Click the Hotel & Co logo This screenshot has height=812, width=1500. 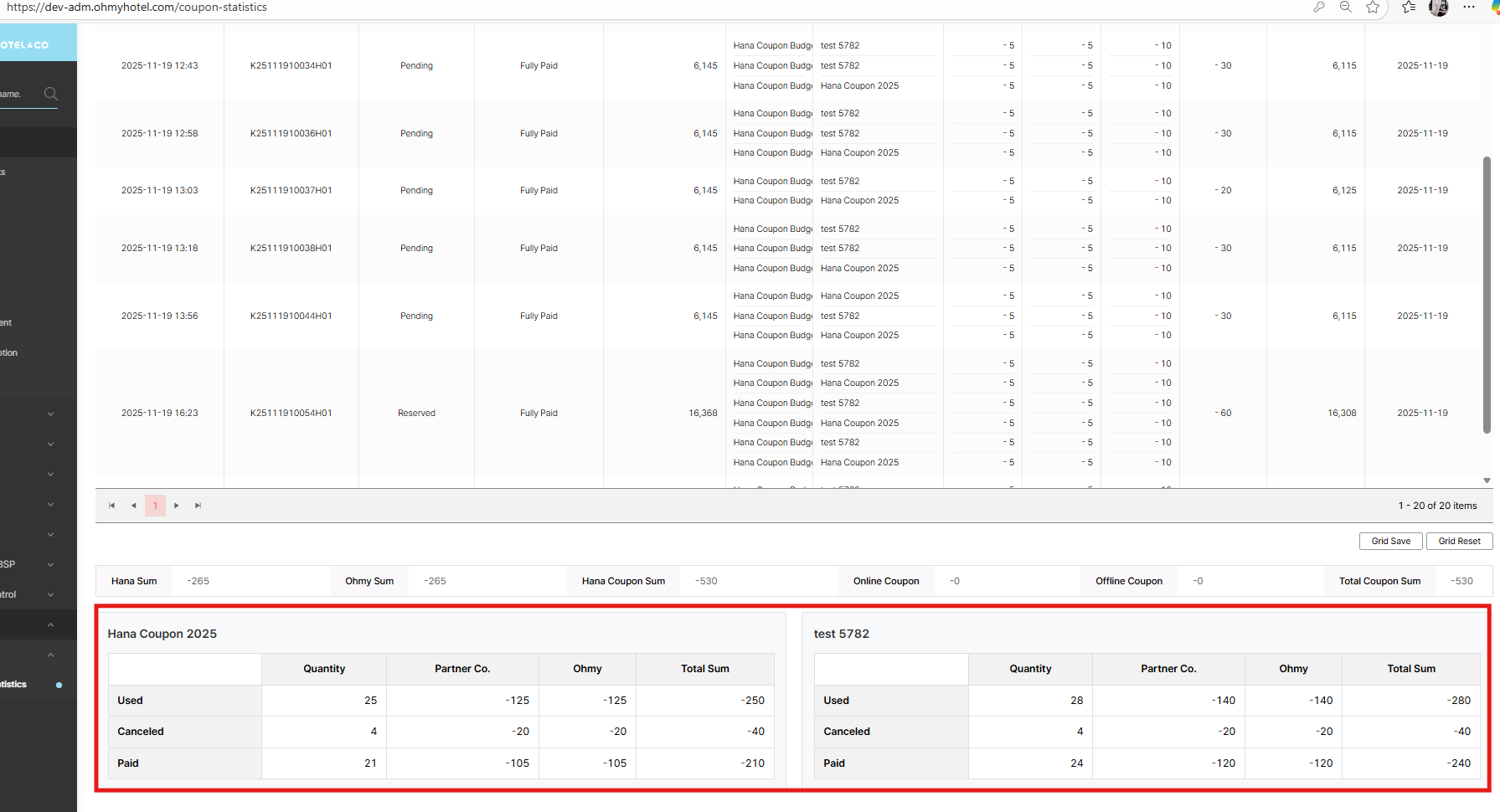click(25, 45)
